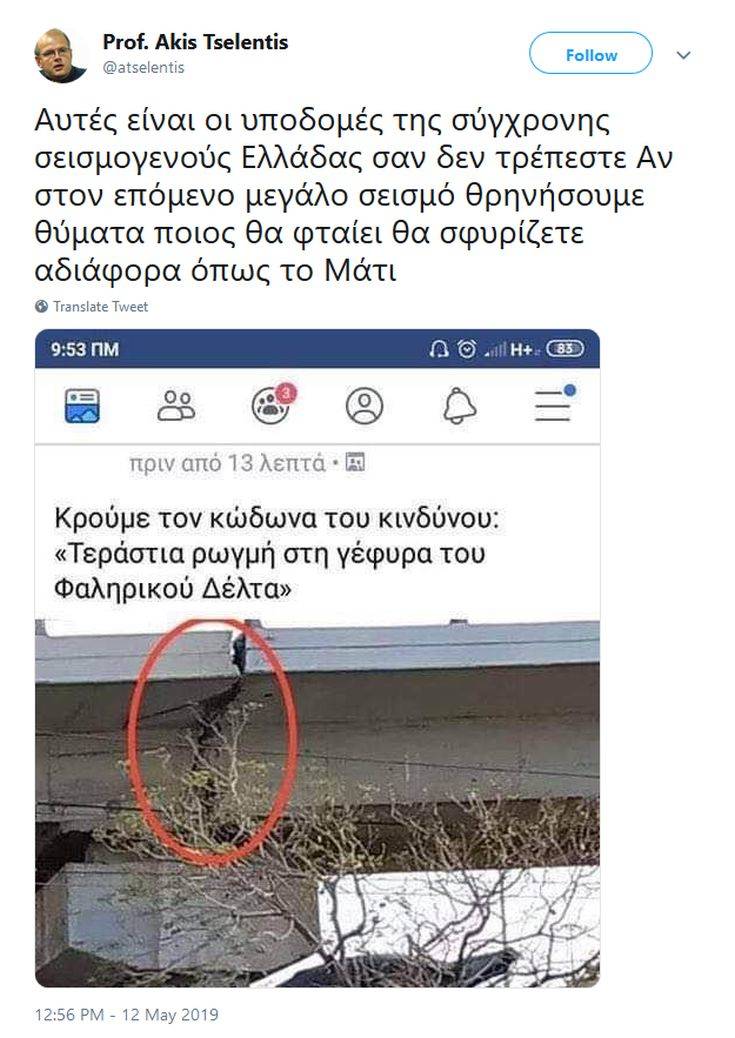Select the Facebook profile icon
Viewport: 735px width, 1038px height.
point(364,406)
